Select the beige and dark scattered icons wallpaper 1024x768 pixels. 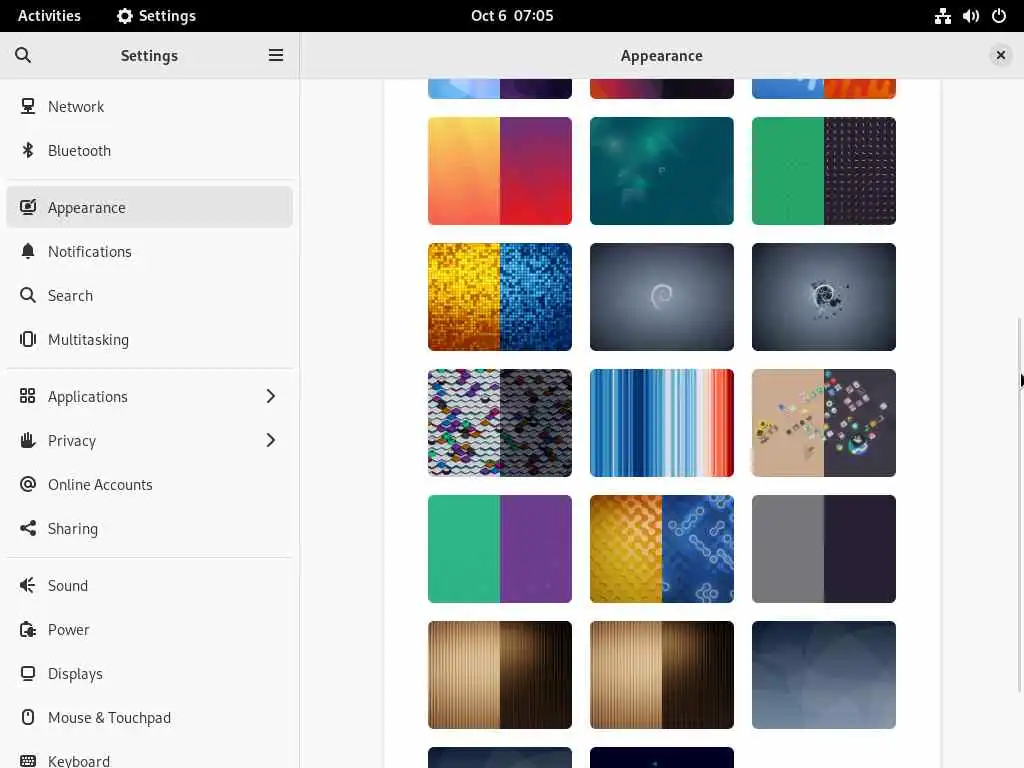pyautogui.click(x=824, y=423)
